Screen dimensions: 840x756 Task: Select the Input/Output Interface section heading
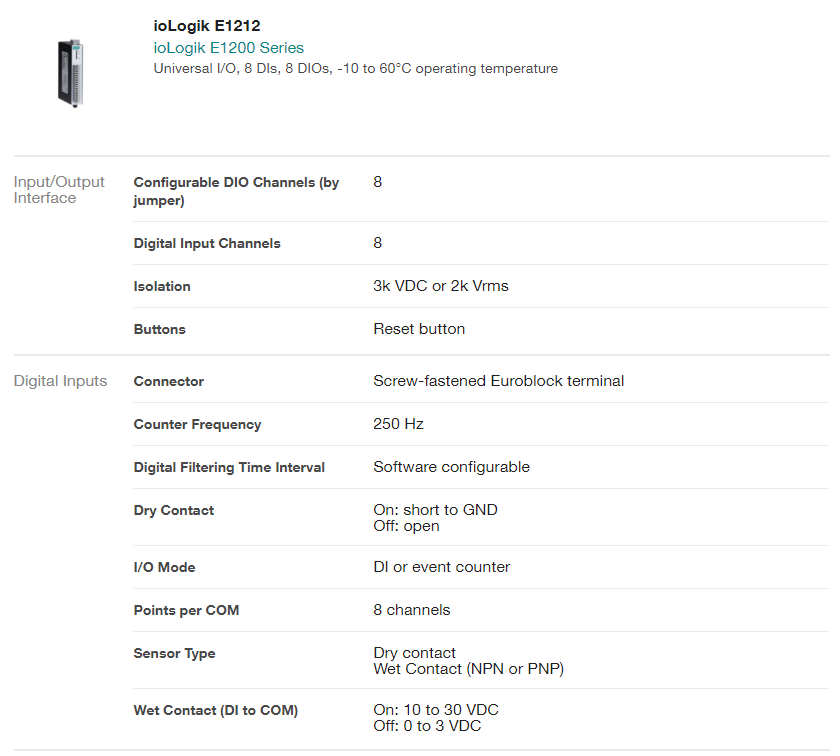59,190
